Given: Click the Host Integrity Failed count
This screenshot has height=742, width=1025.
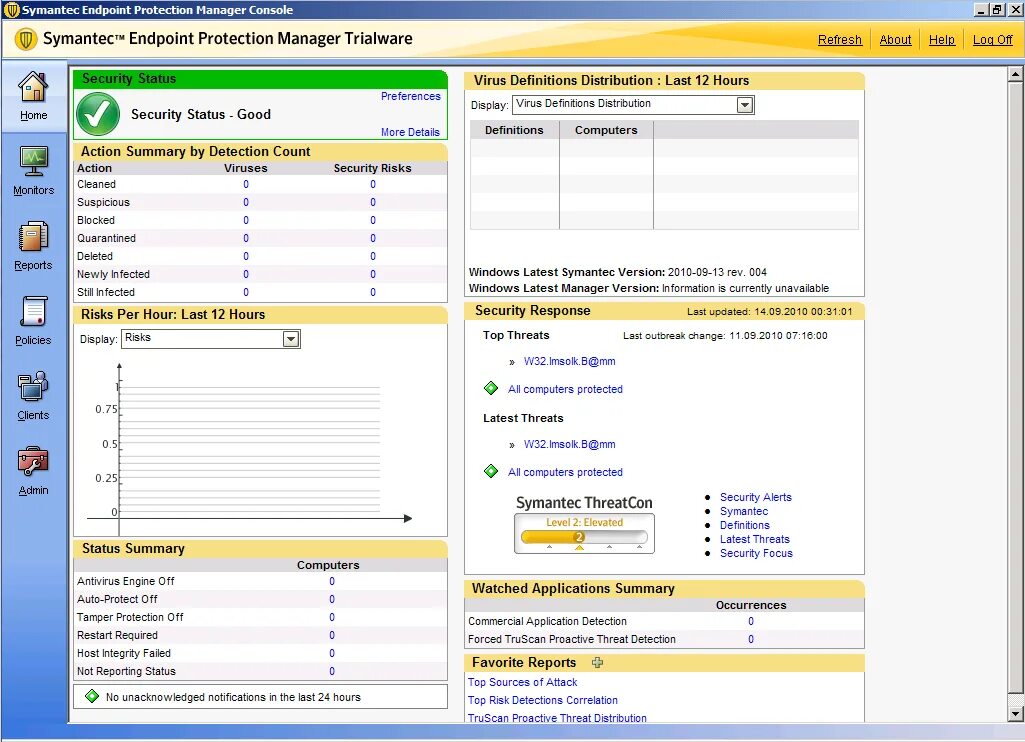Looking at the screenshot, I should click(x=331, y=653).
